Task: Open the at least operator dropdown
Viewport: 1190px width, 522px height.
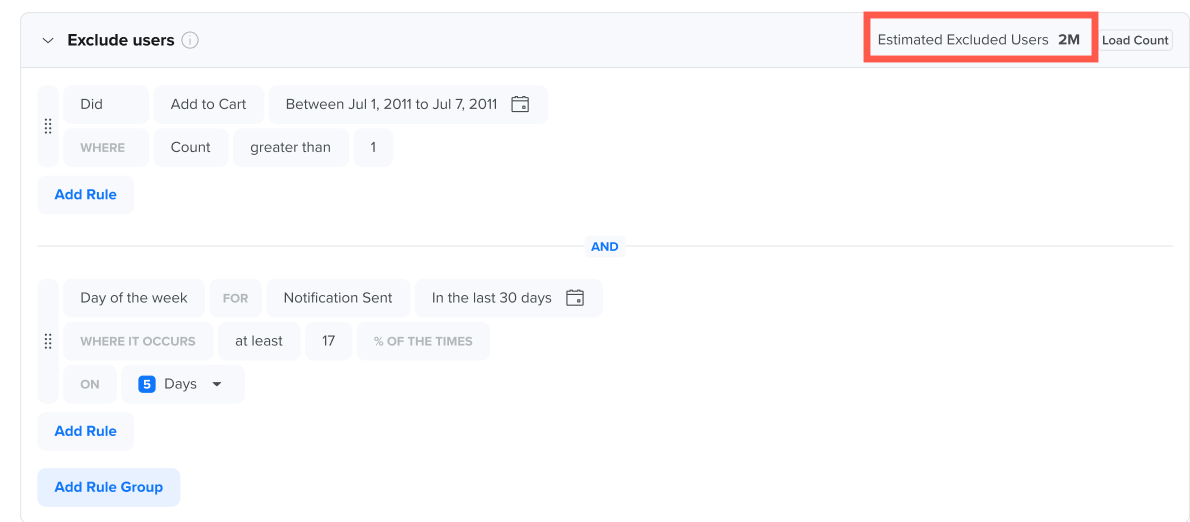Action: click(x=259, y=341)
